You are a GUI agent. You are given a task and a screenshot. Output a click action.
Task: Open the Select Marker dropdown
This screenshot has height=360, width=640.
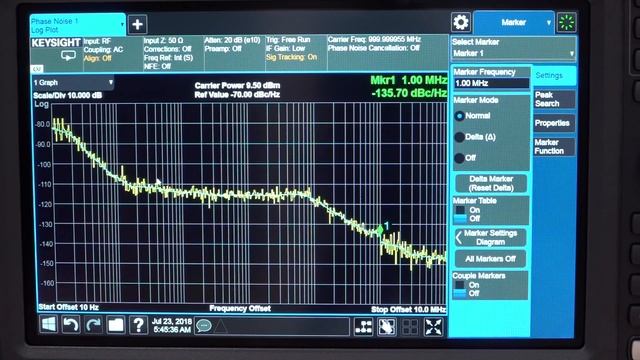tap(513, 53)
